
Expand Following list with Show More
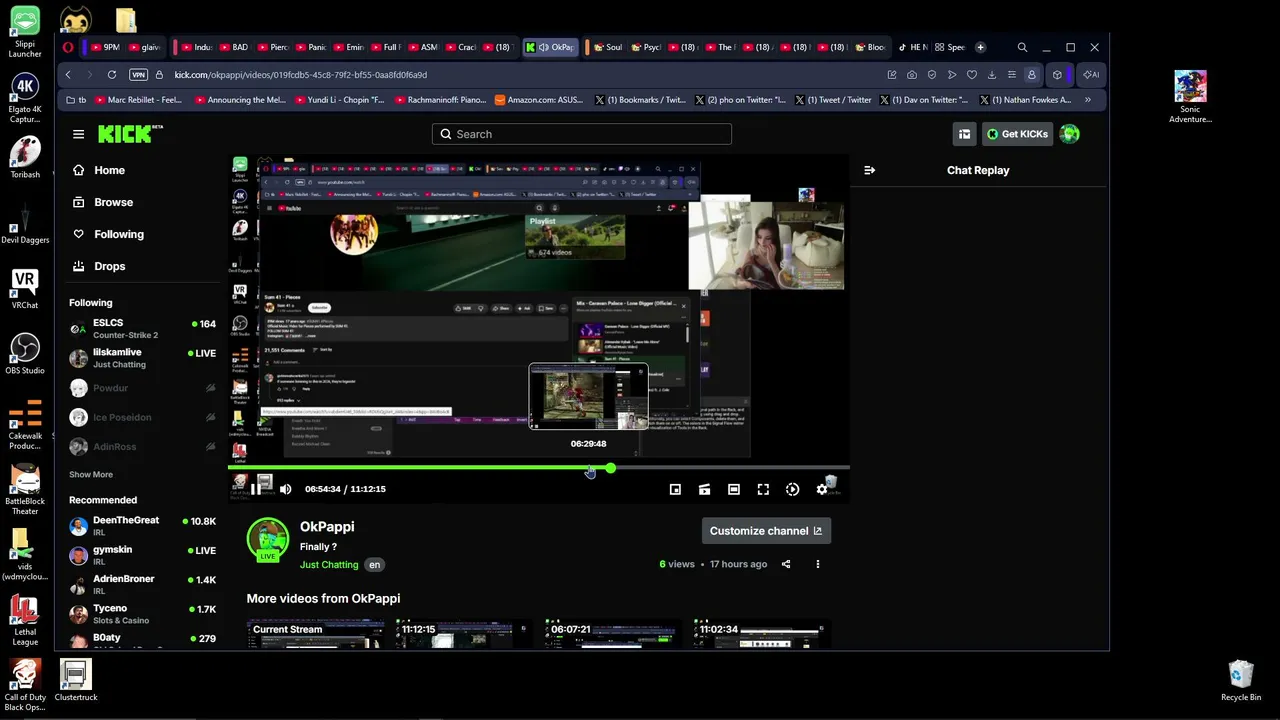click(x=91, y=474)
